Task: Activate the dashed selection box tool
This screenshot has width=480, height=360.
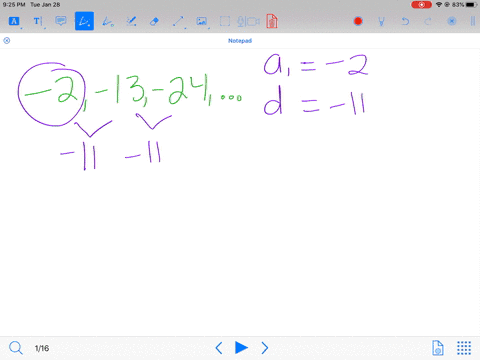Action: pos(225,21)
